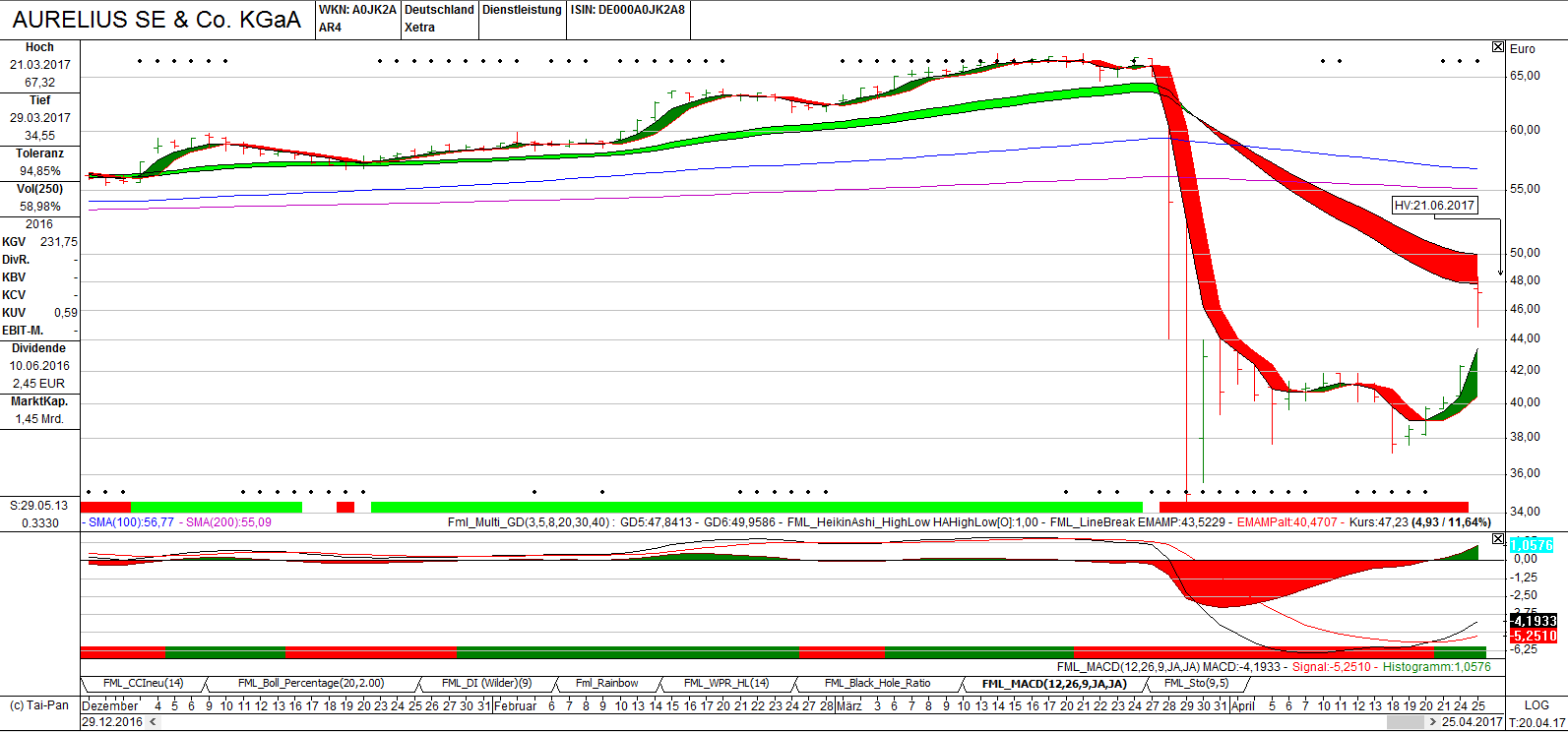Click the Euro currency axis label
This screenshot has width=1568, height=732.
point(1523,49)
